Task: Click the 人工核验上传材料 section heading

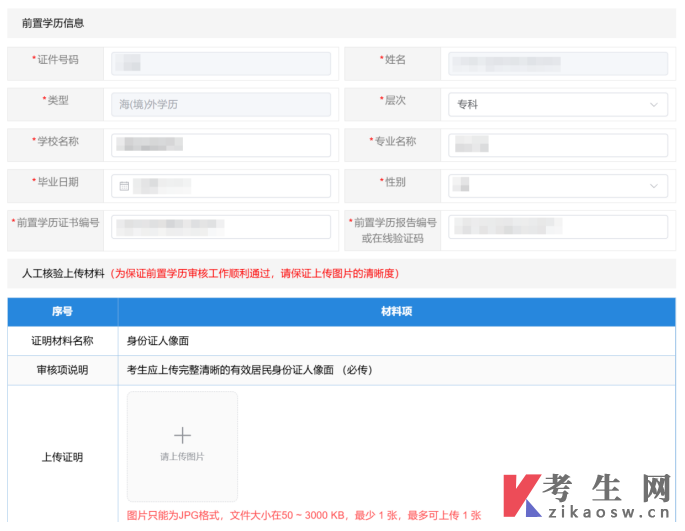Action: [63, 274]
